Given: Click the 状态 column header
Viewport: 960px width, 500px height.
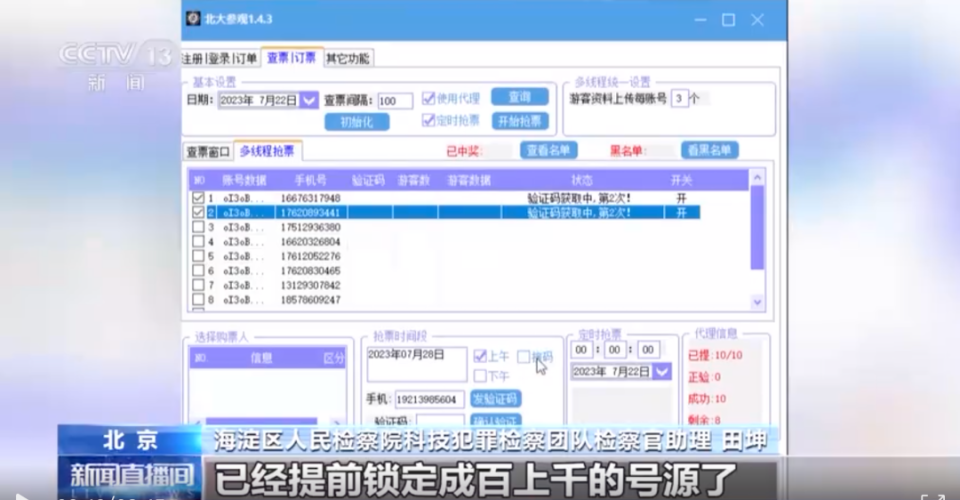Looking at the screenshot, I should click(582, 180).
